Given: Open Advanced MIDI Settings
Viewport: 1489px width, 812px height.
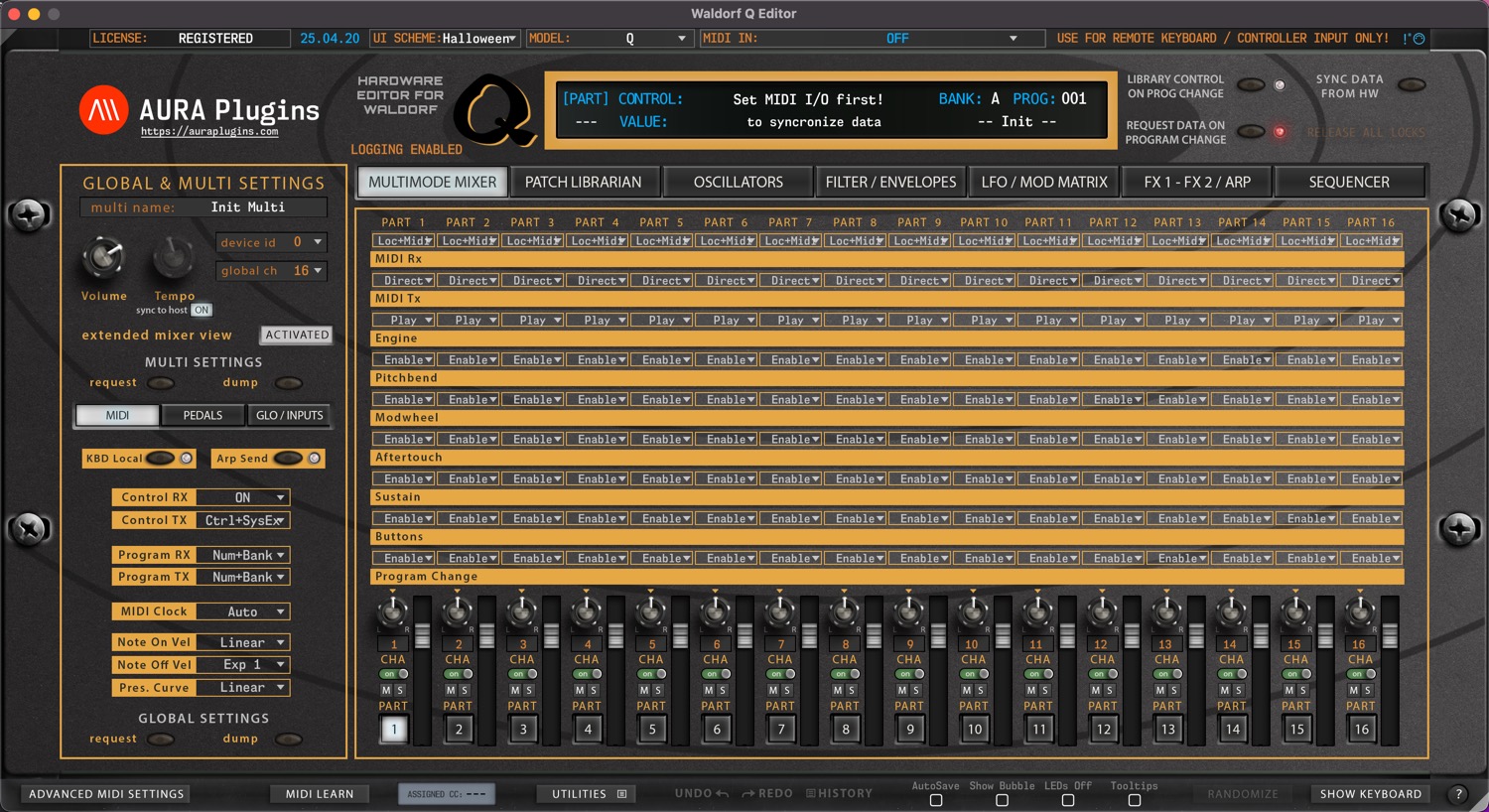Looking at the screenshot, I should [x=106, y=794].
